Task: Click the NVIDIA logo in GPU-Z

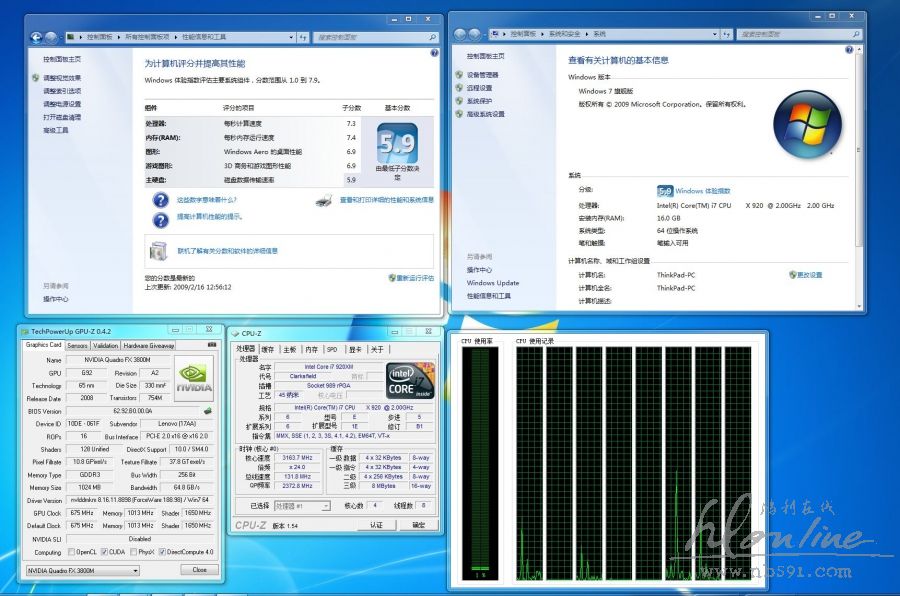Action: (193, 379)
